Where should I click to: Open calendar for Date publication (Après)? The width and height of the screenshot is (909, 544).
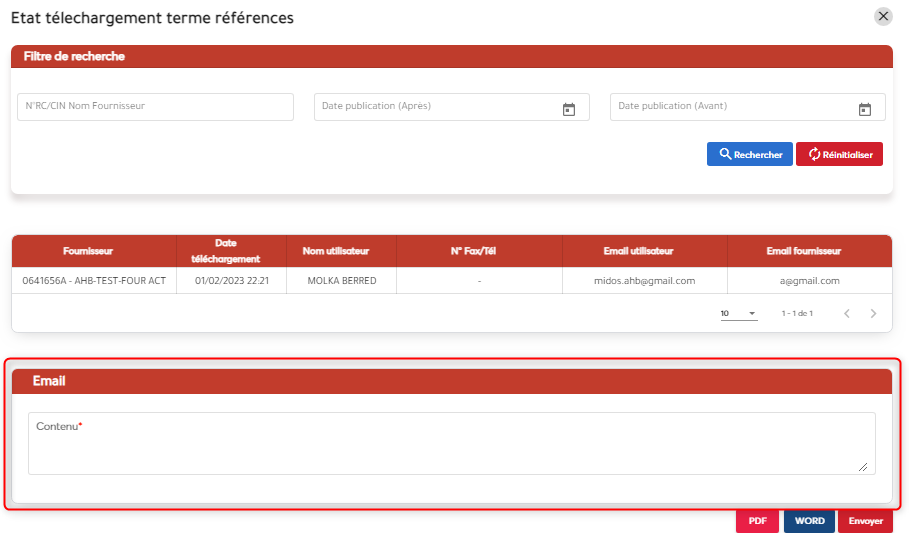[x=568, y=109]
